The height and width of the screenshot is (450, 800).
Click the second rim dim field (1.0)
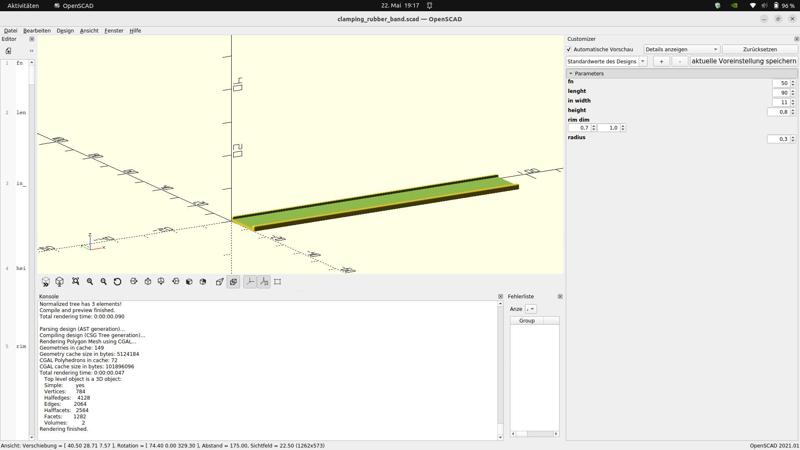pos(609,128)
